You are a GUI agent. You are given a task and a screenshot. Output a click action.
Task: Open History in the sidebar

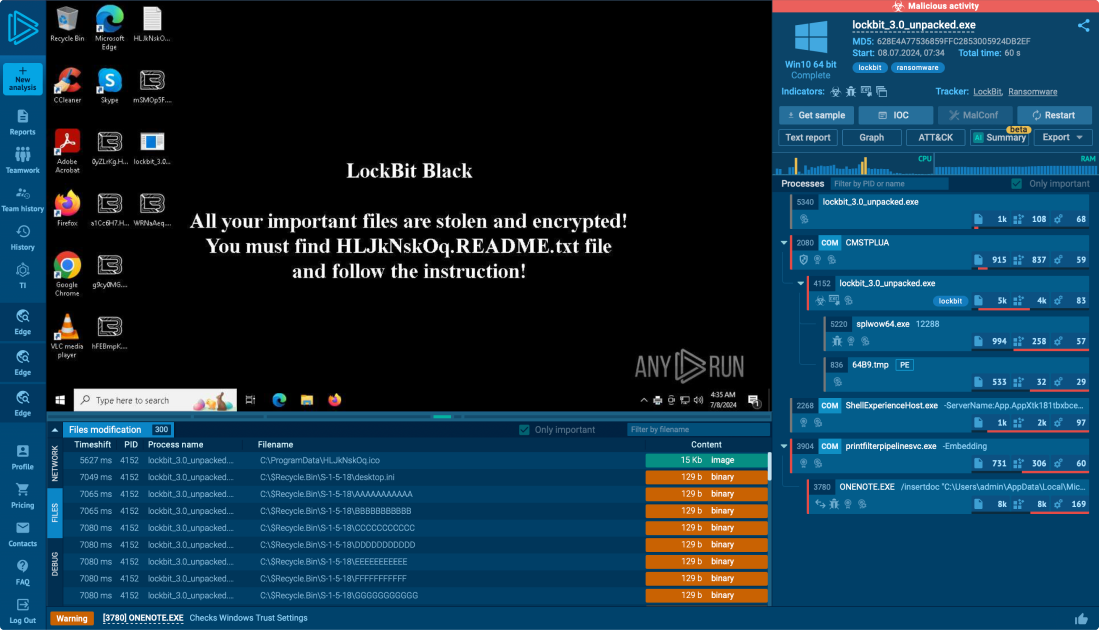coord(22,238)
